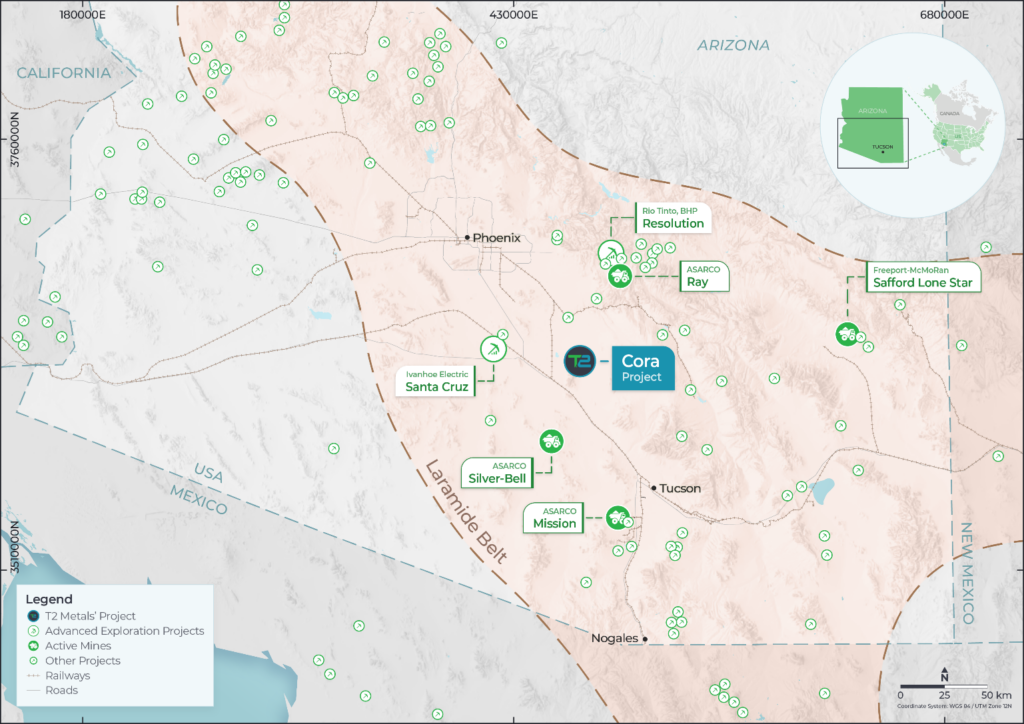Select the Advanced Exploration Projects legend icon
The width and height of the screenshot is (1024, 724).
coord(33,631)
